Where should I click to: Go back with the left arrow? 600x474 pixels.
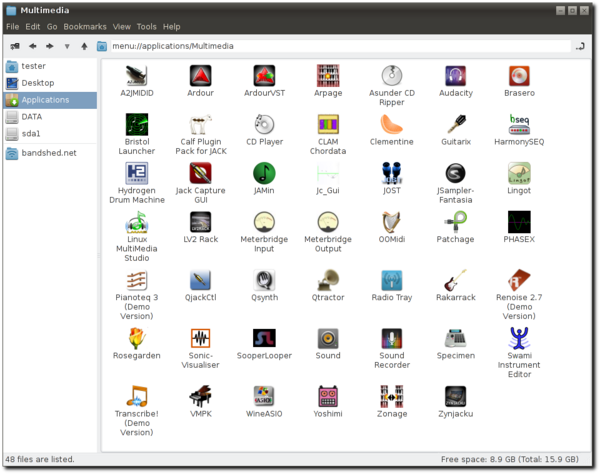[33, 46]
